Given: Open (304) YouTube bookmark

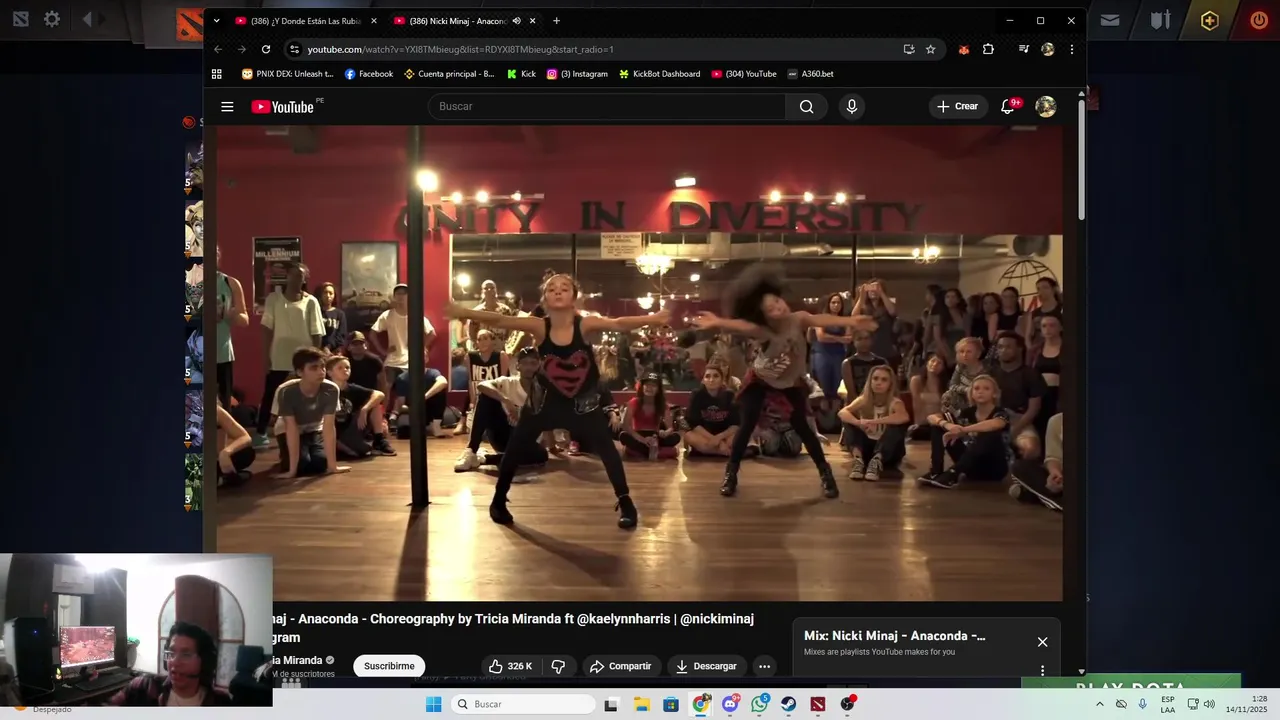Looking at the screenshot, I should 744,74.
